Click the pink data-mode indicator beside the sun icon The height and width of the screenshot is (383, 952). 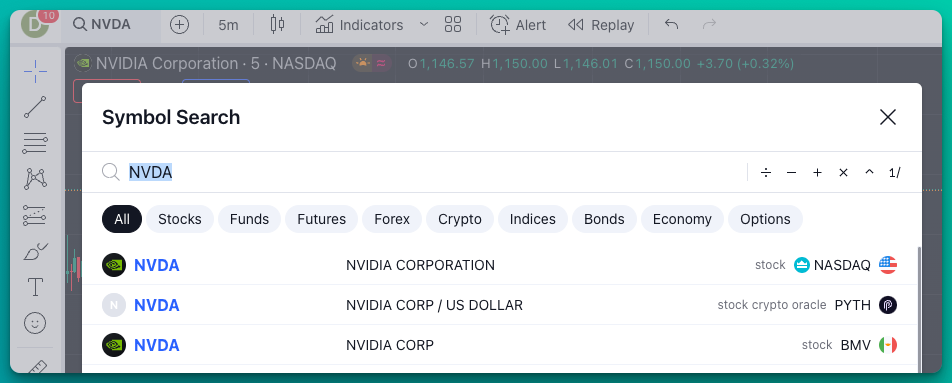381,63
